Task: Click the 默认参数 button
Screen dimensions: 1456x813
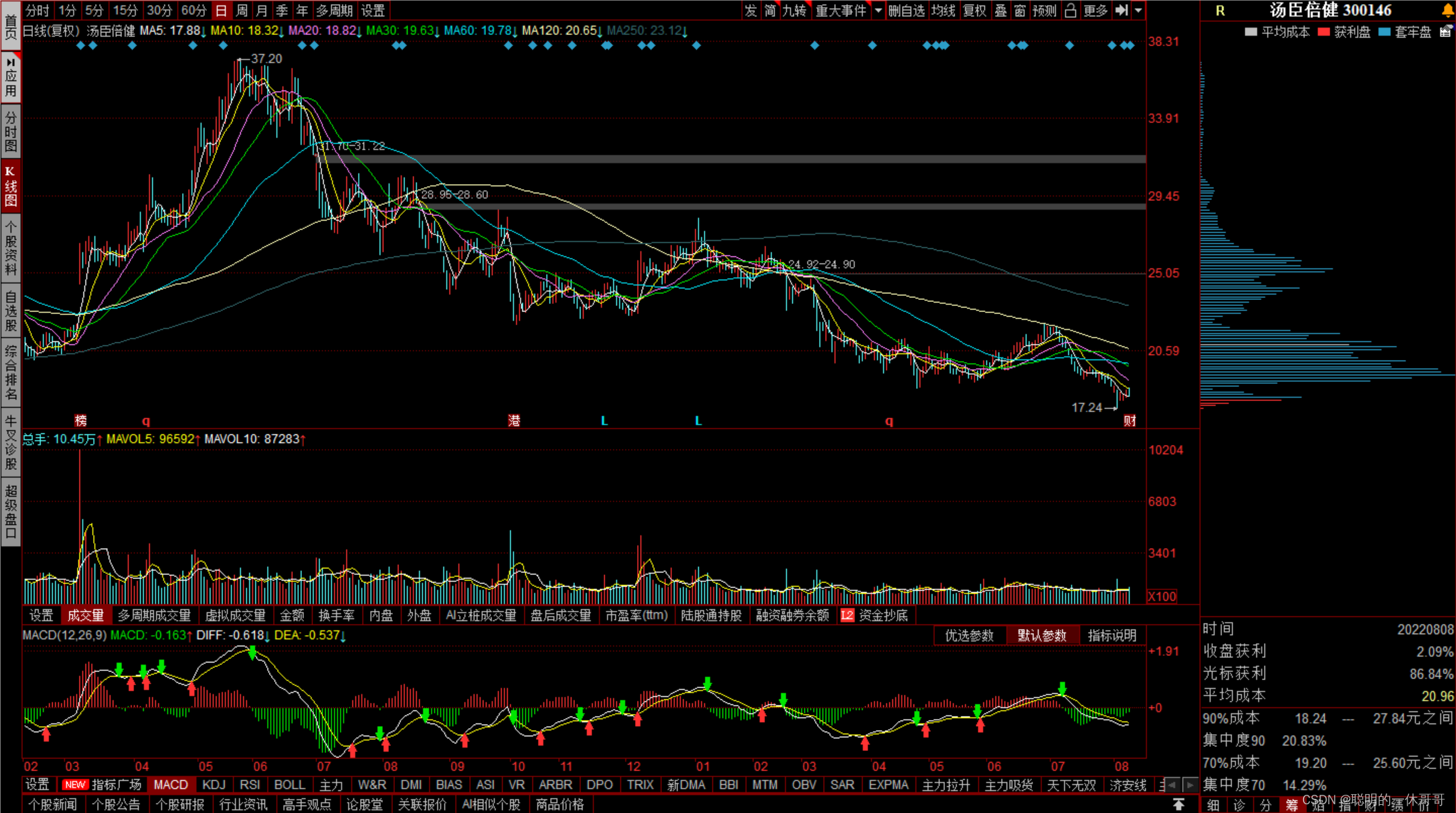Action: coord(1041,635)
